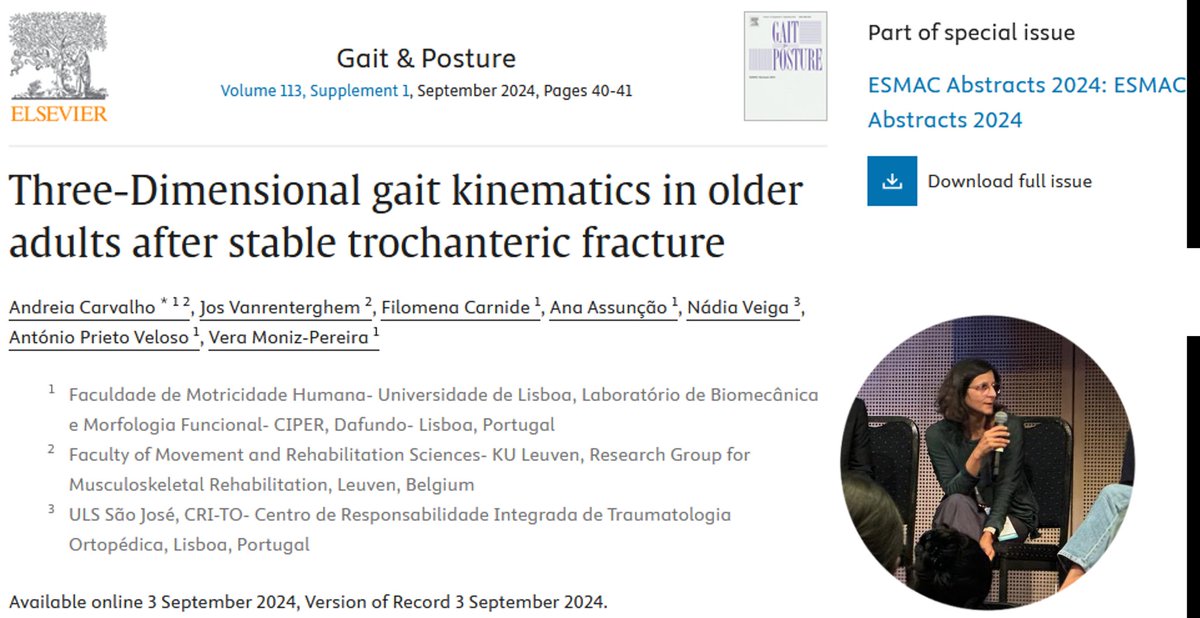The height and width of the screenshot is (618, 1200).
Task: Open Volume 113, Supplement 1 link
Action: click(315, 91)
